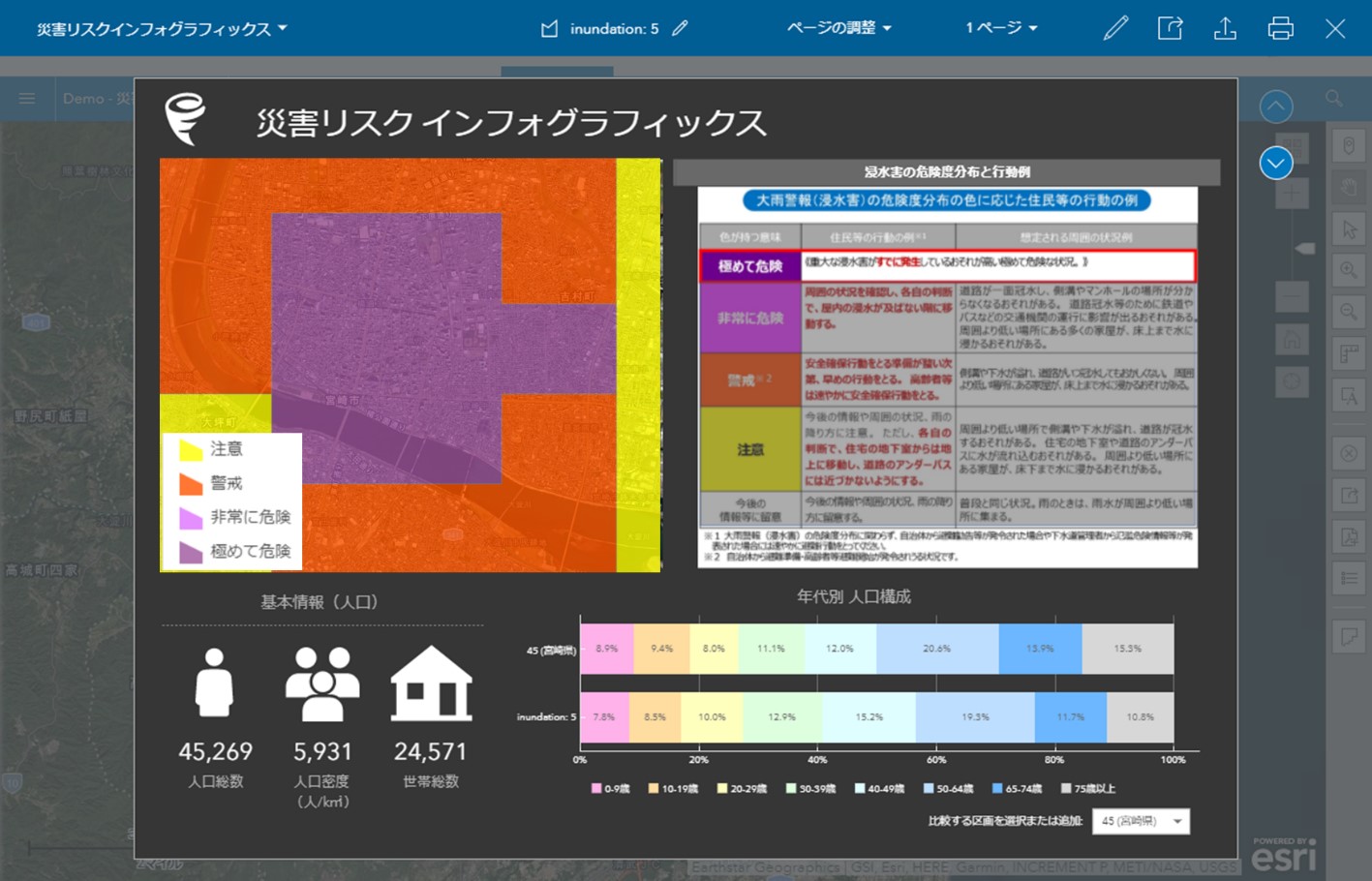
Task: Close the infographic viewer with the X
Action: (x=1335, y=28)
